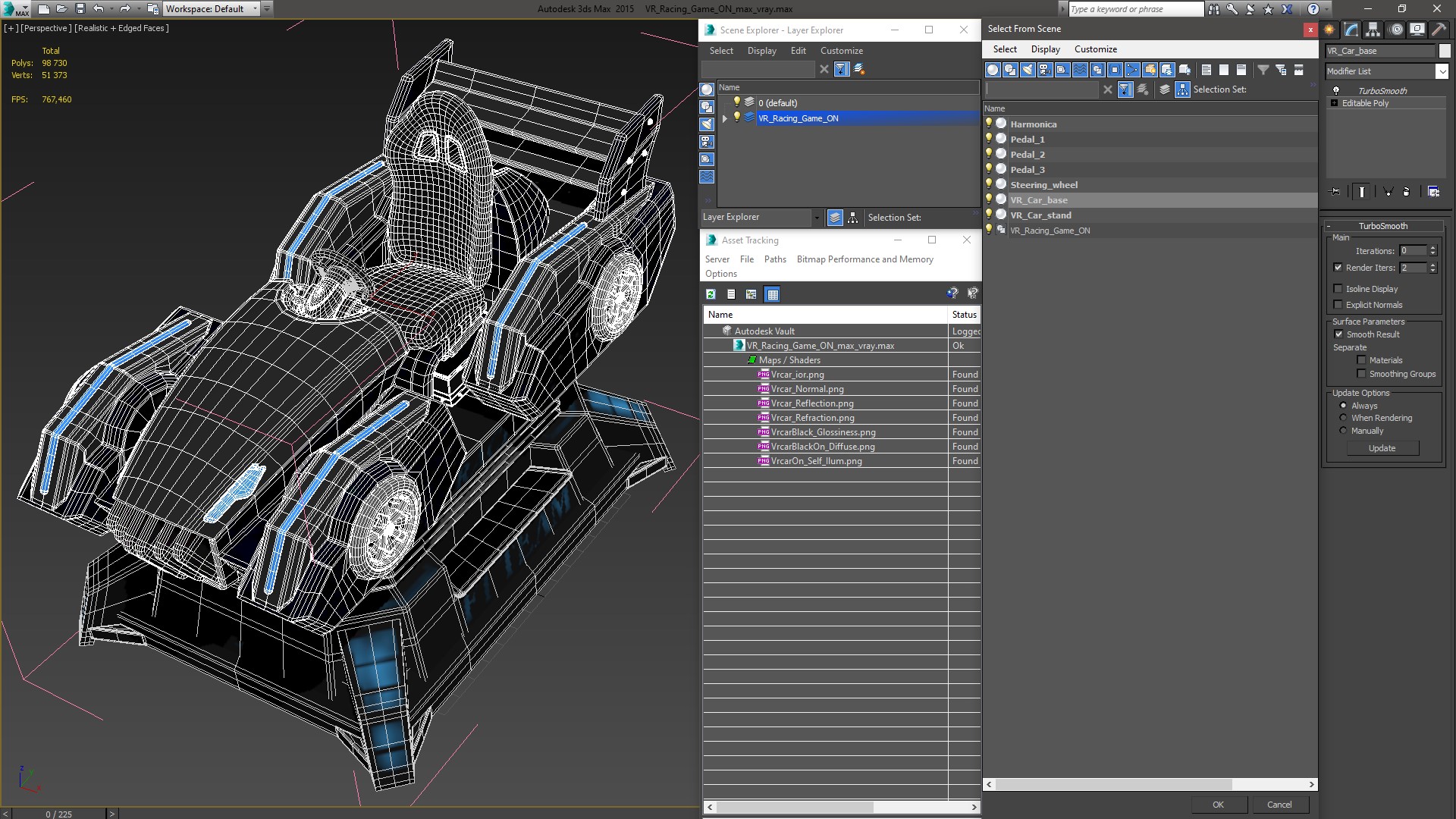The width and height of the screenshot is (1456, 819).
Task: Toggle visibility bulb of Steering_wheel object
Action: point(989,184)
